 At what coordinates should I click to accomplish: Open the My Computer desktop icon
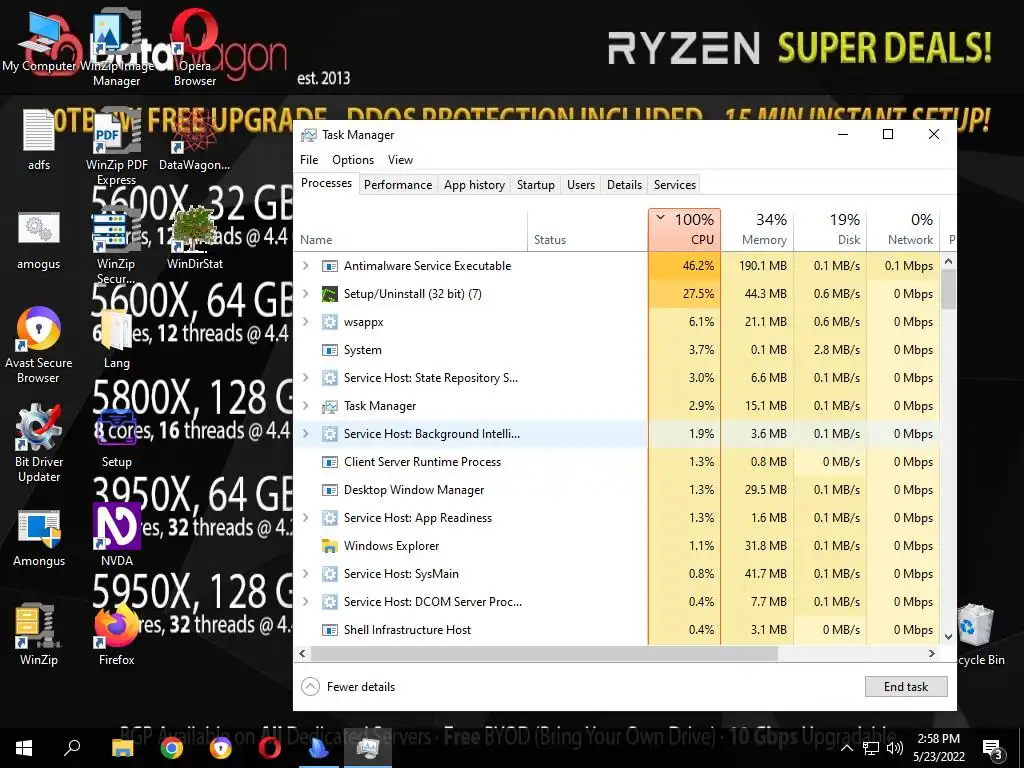tap(39, 42)
